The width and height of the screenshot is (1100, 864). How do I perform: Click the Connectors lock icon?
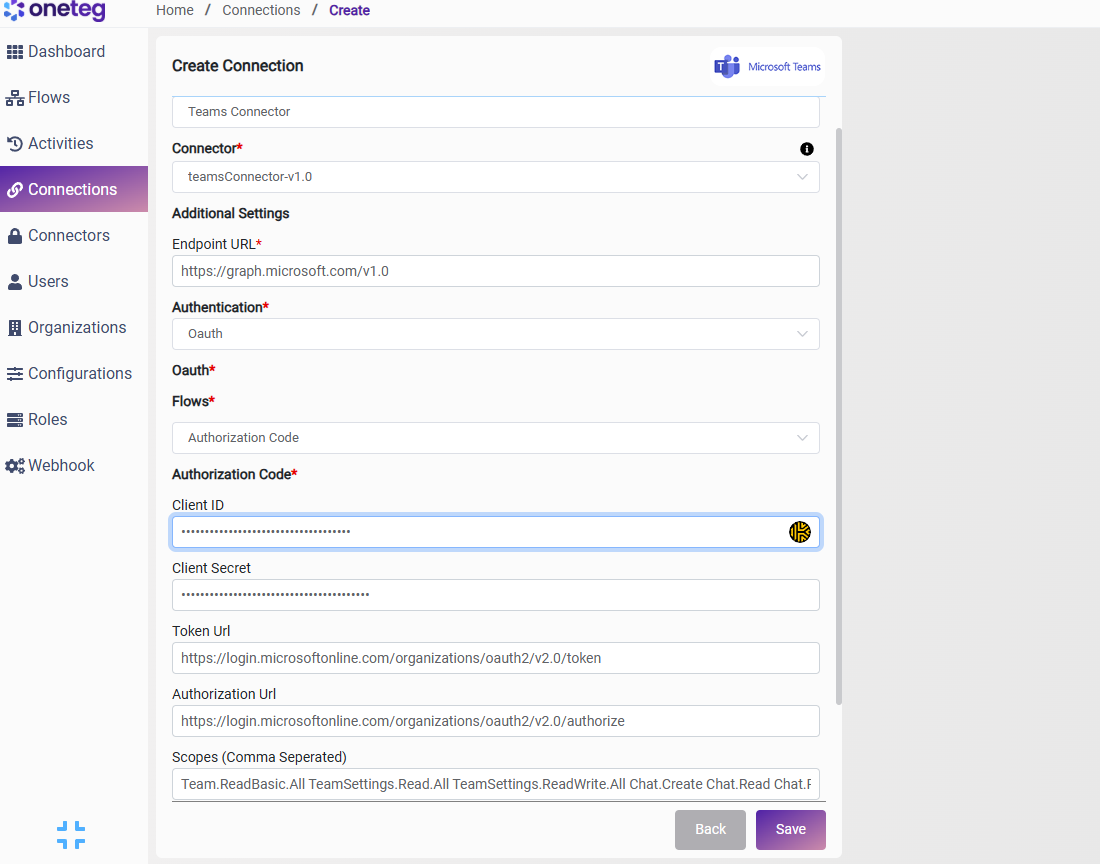pos(15,236)
